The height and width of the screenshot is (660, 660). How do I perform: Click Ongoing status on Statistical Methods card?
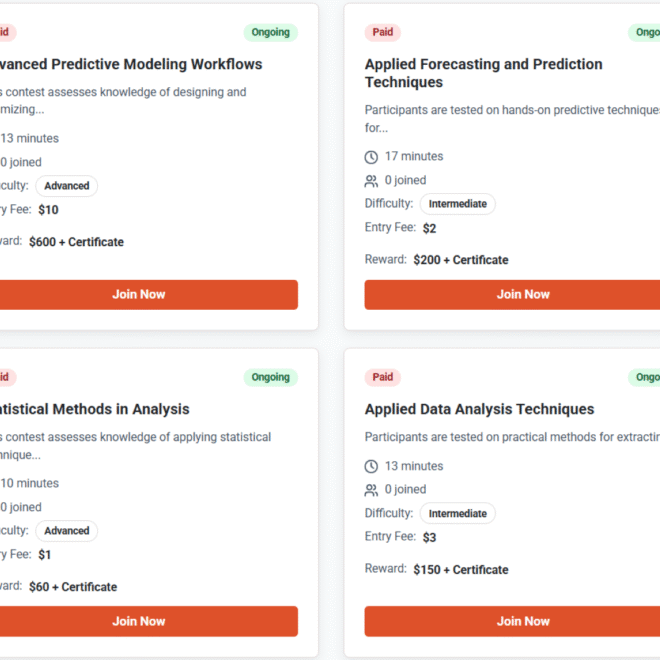[270, 377]
